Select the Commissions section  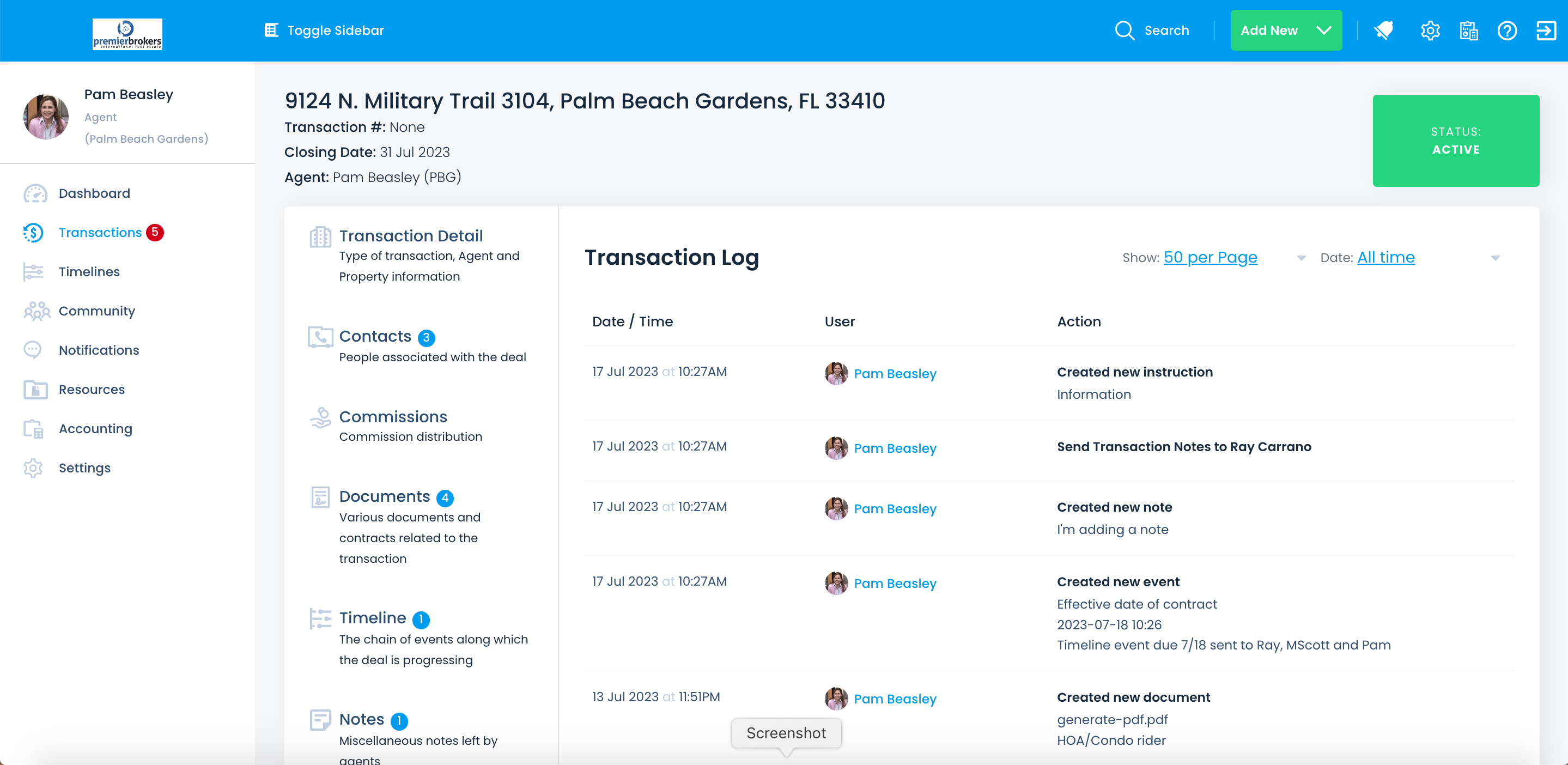[393, 417]
